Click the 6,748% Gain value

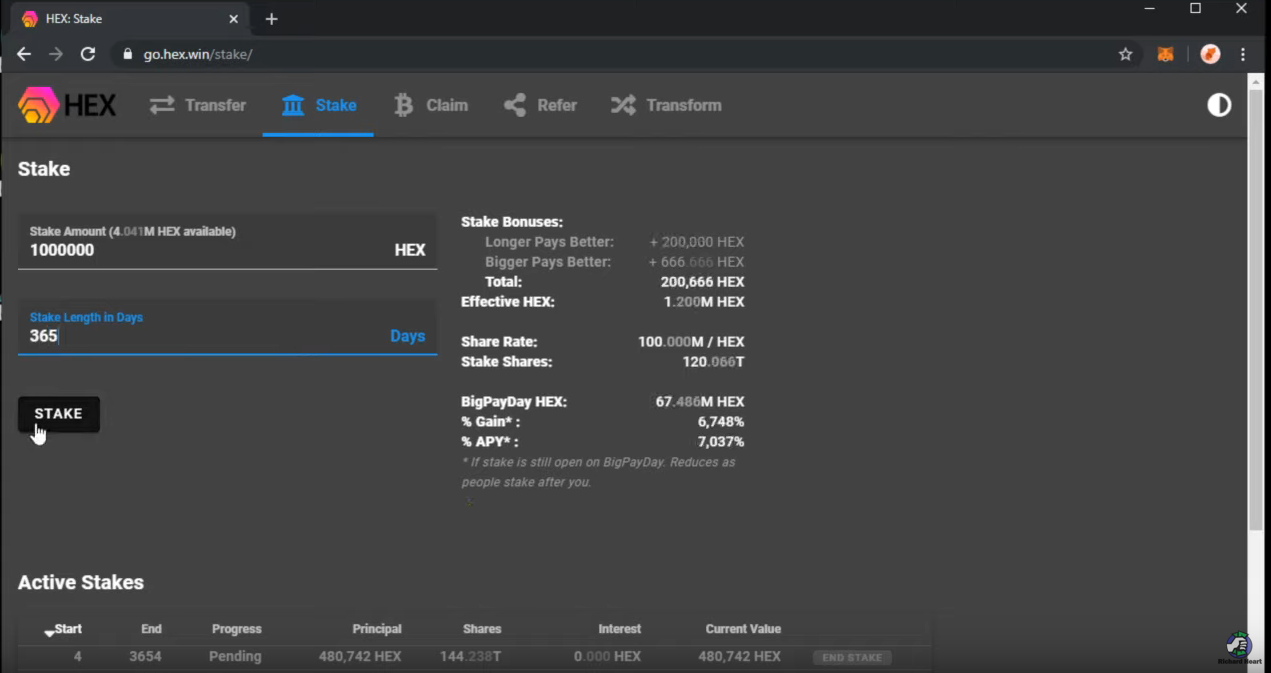pyautogui.click(x=720, y=422)
